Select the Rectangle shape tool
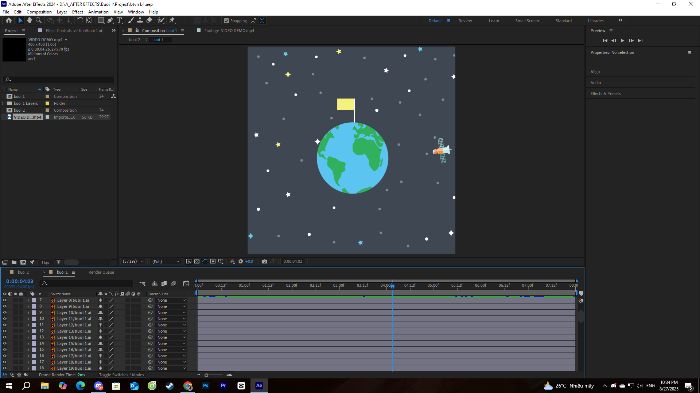 point(101,21)
